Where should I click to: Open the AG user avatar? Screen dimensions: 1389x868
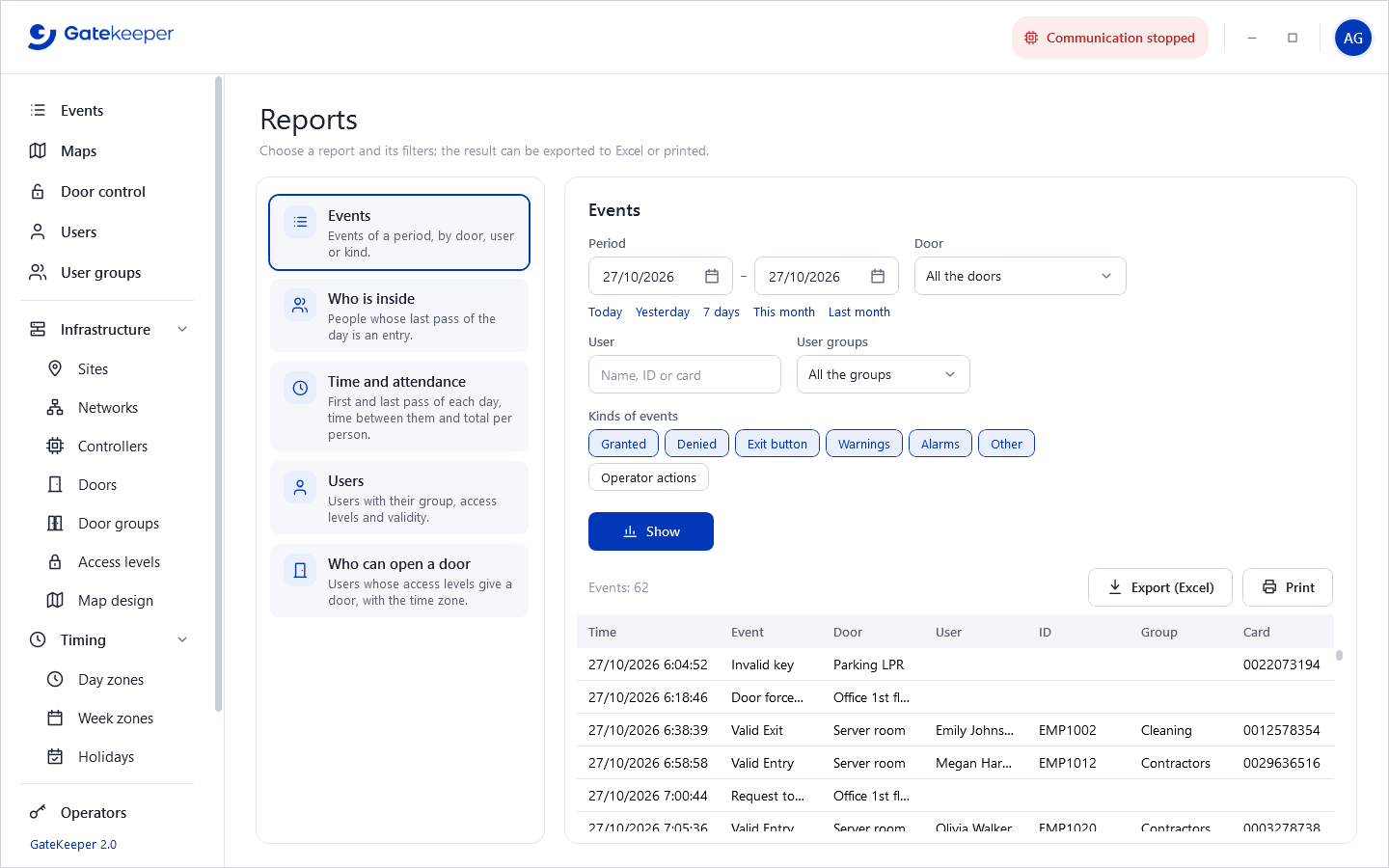(1353, 38)
